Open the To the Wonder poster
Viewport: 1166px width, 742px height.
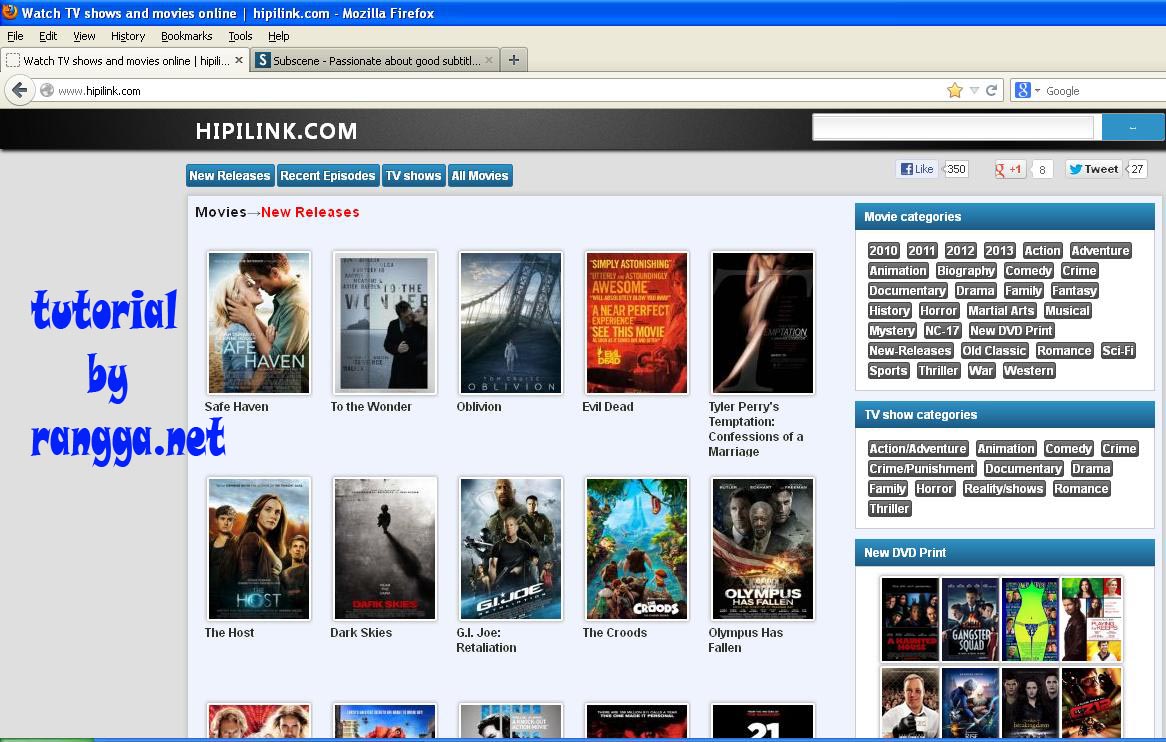point(384,323)
